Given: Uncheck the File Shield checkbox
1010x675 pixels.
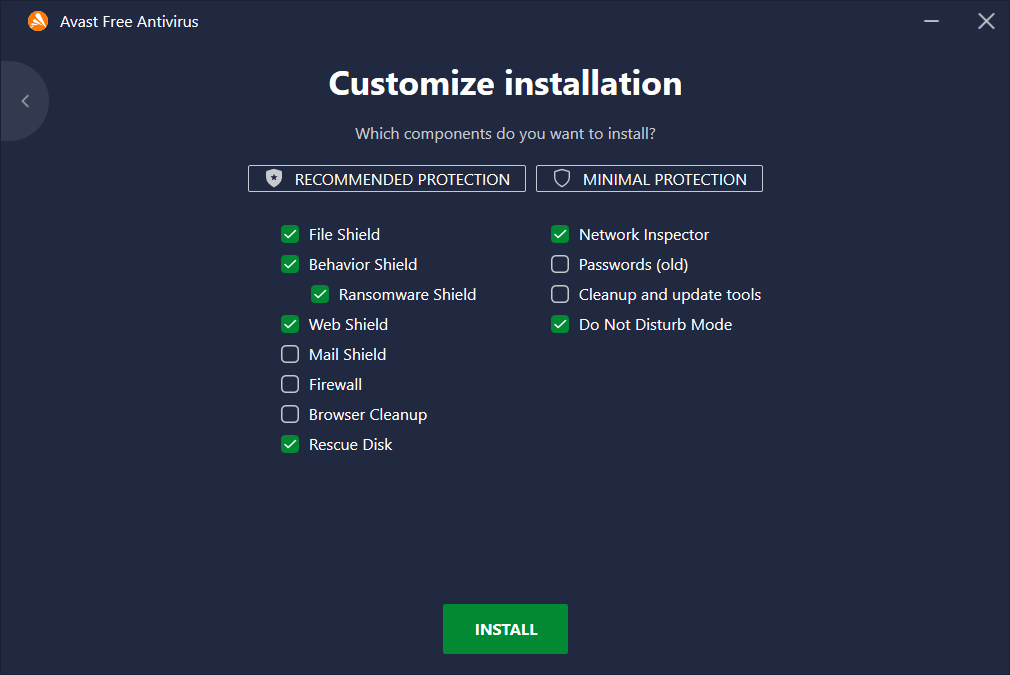Looking at the screenshot, I should [290, 235].
